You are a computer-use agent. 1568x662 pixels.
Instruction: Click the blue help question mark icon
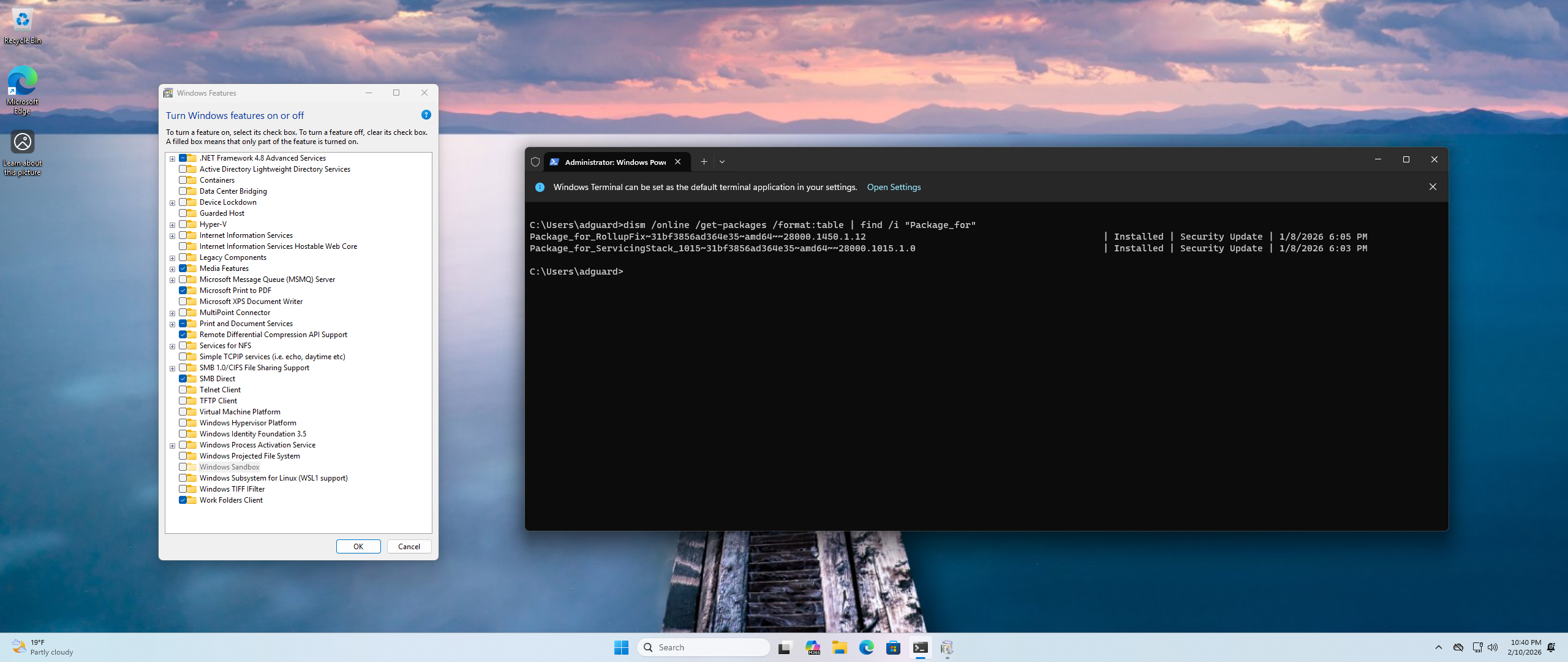(426, 115)
